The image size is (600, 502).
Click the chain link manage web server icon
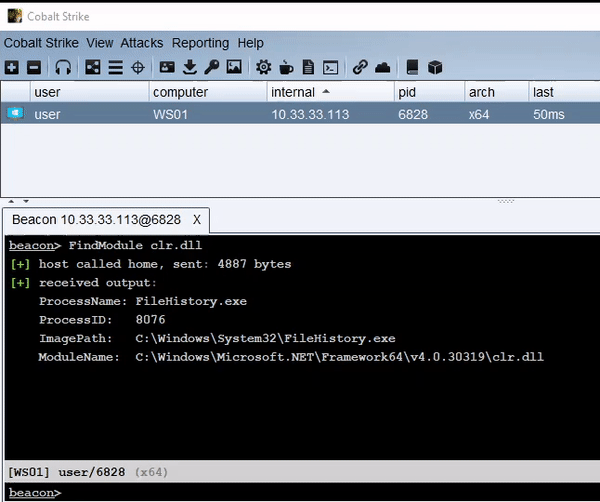360,68
